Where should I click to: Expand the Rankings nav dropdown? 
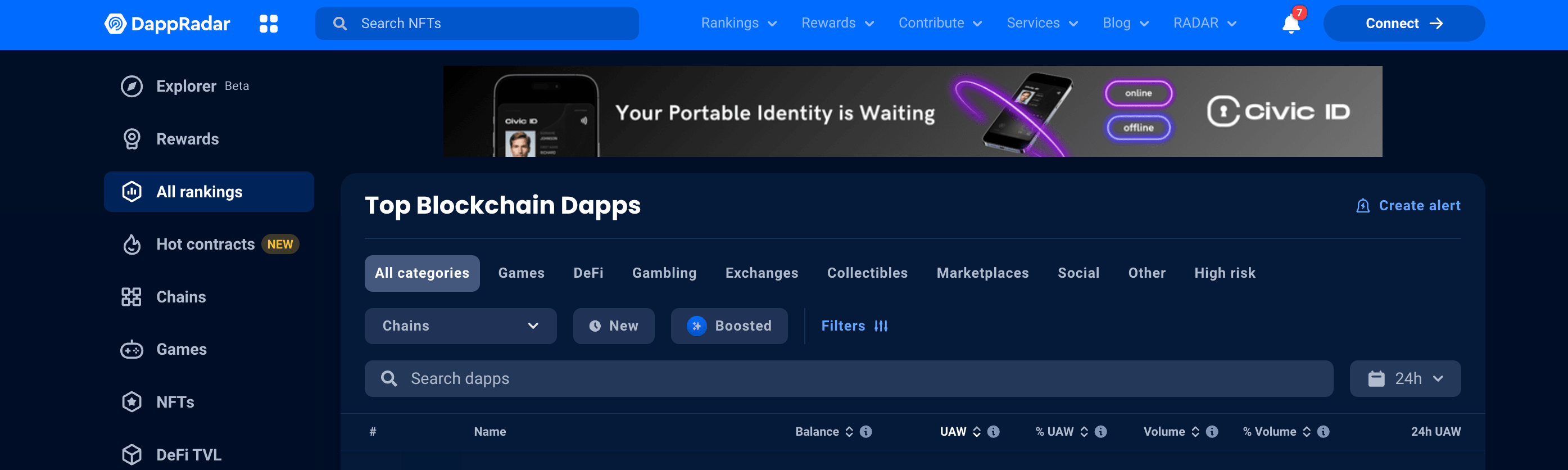point(739,24)
